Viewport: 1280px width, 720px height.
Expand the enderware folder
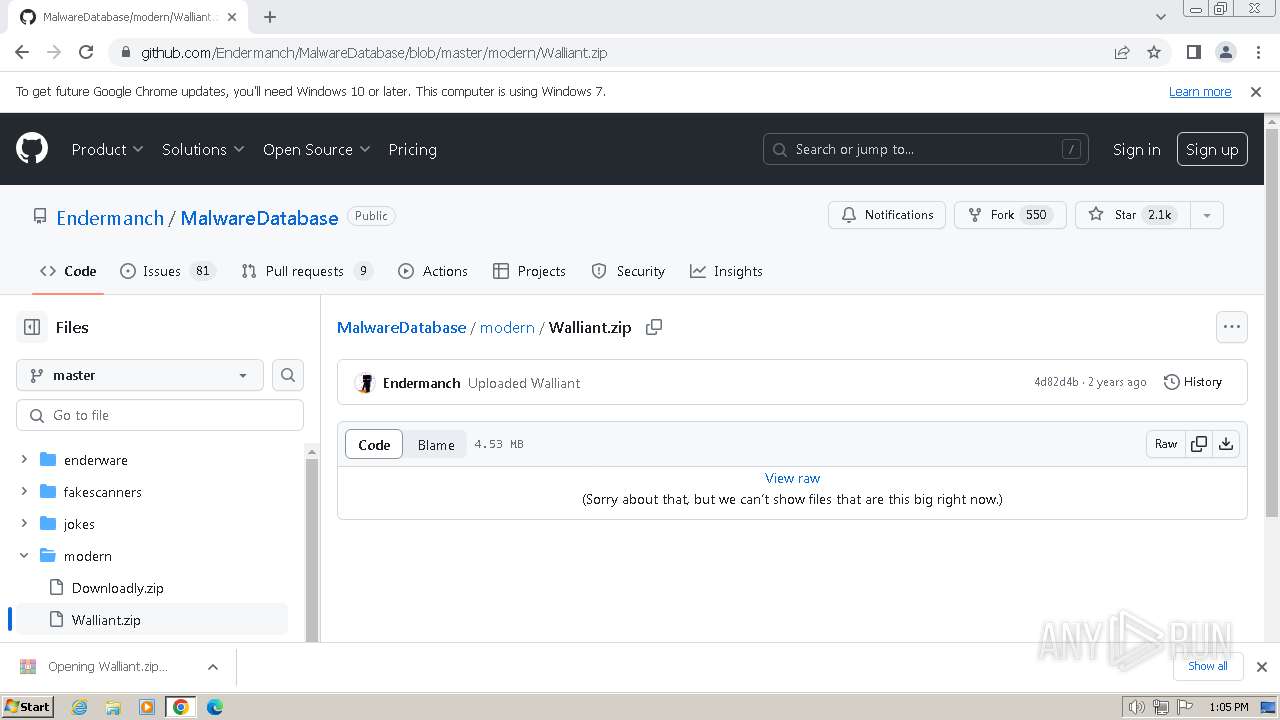[24, 460]
